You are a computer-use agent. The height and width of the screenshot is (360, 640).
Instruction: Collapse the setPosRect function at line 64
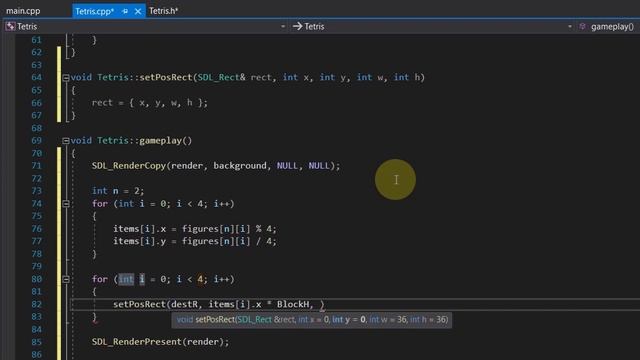pyautogui.click(x=66, y=78)
